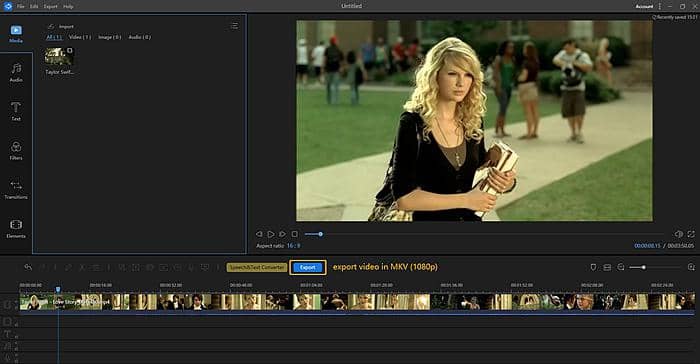This screenshot has height=364, width=700.
Task: Open the Audio panel in sidebar
Action: point(16,72)
